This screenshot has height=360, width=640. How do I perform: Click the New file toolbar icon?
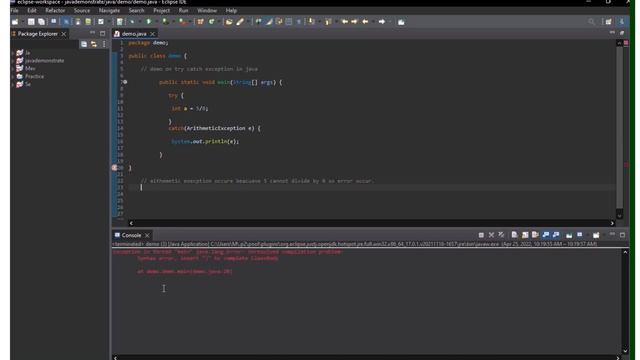[15, 22]
